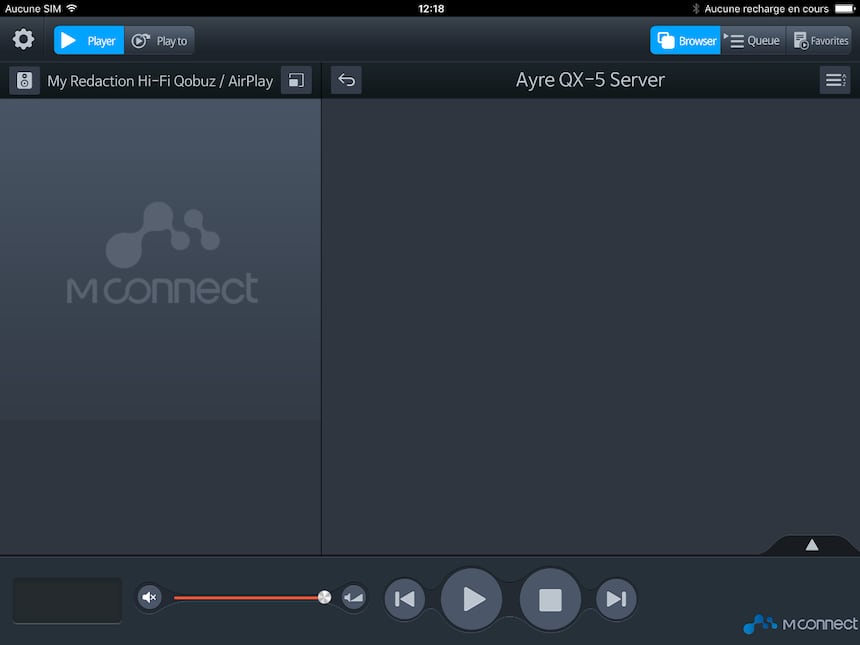860x645 pixels.
Task: Open the list view options menu
Action: 835,80
